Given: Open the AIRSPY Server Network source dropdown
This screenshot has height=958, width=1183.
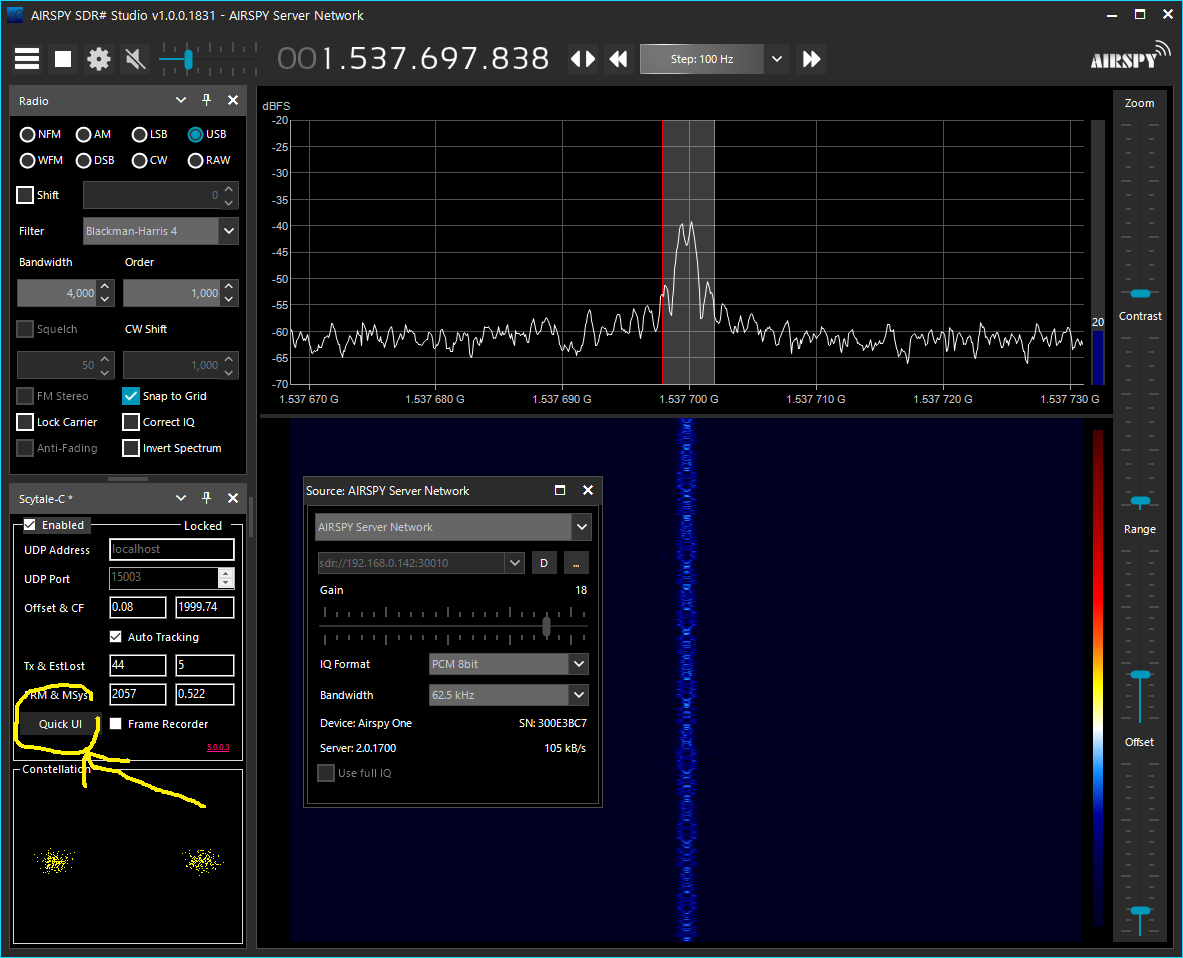Looking at the screenshot, I should [x=582, y=527].
